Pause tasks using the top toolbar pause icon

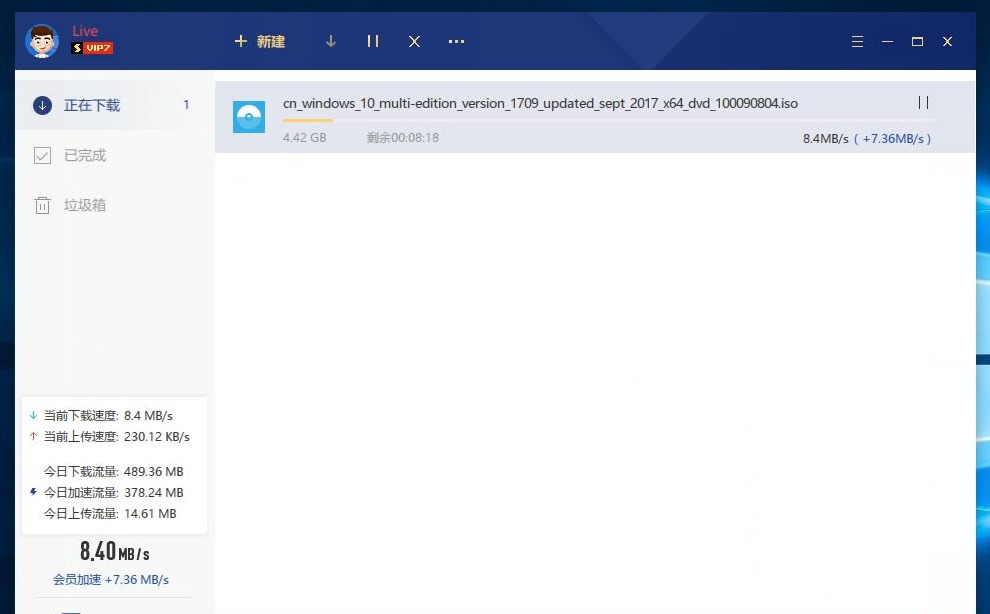tap(373, 42)
